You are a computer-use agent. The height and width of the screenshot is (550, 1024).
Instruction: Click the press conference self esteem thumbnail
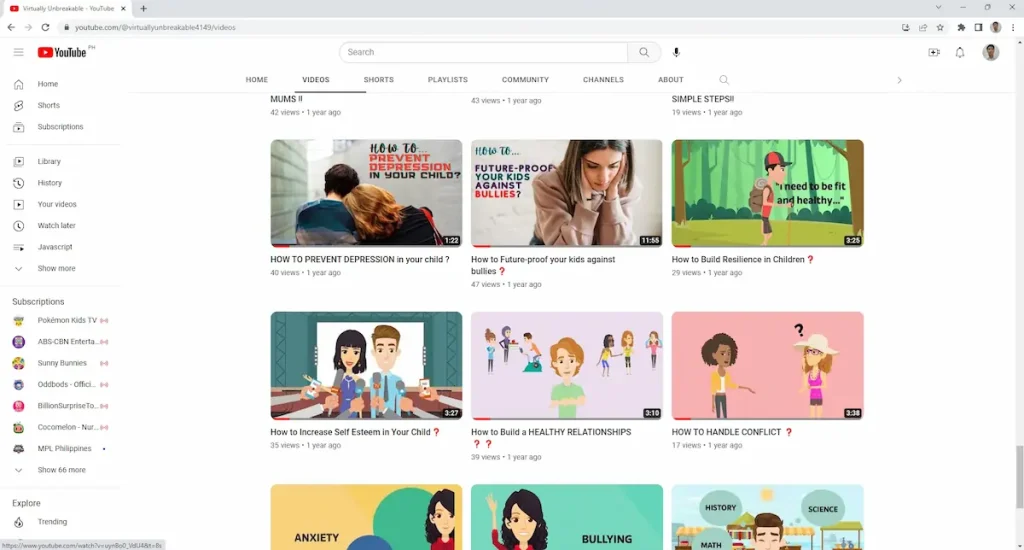pyautogui.click(x=366, y=366)
